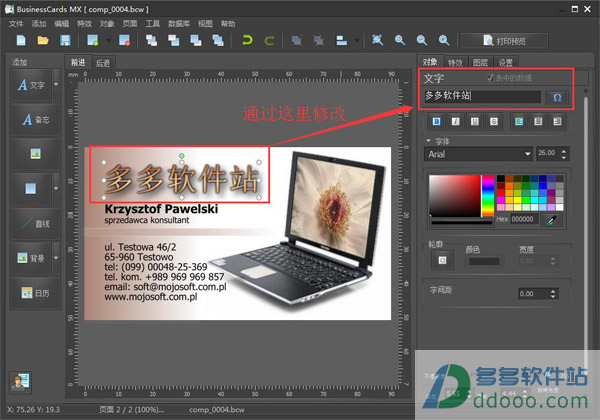Align text to the center
Viewport: 600px width, 420px height.
click(x=538, y=122)
